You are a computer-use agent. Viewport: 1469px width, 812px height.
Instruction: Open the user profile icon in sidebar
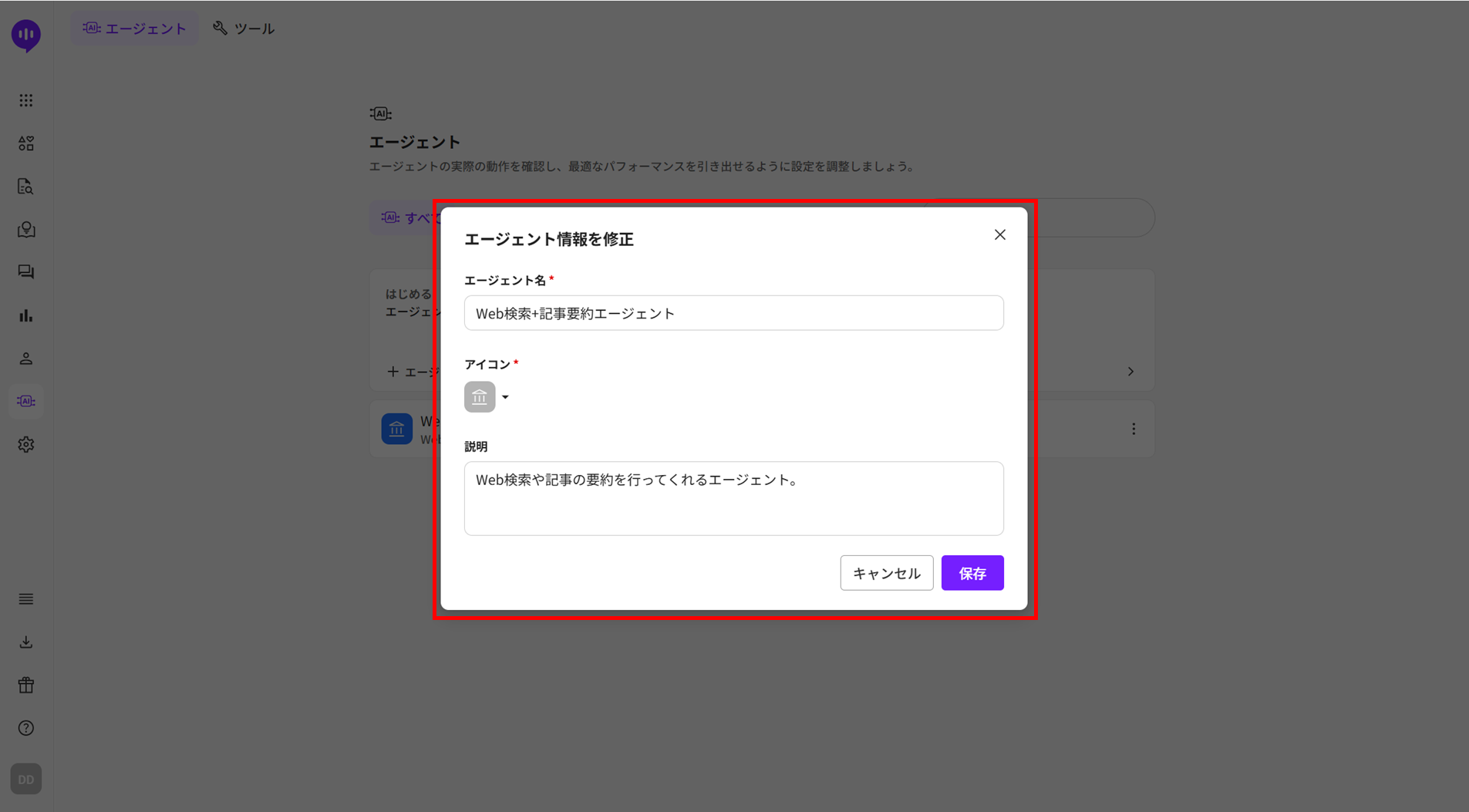point(26,359)
